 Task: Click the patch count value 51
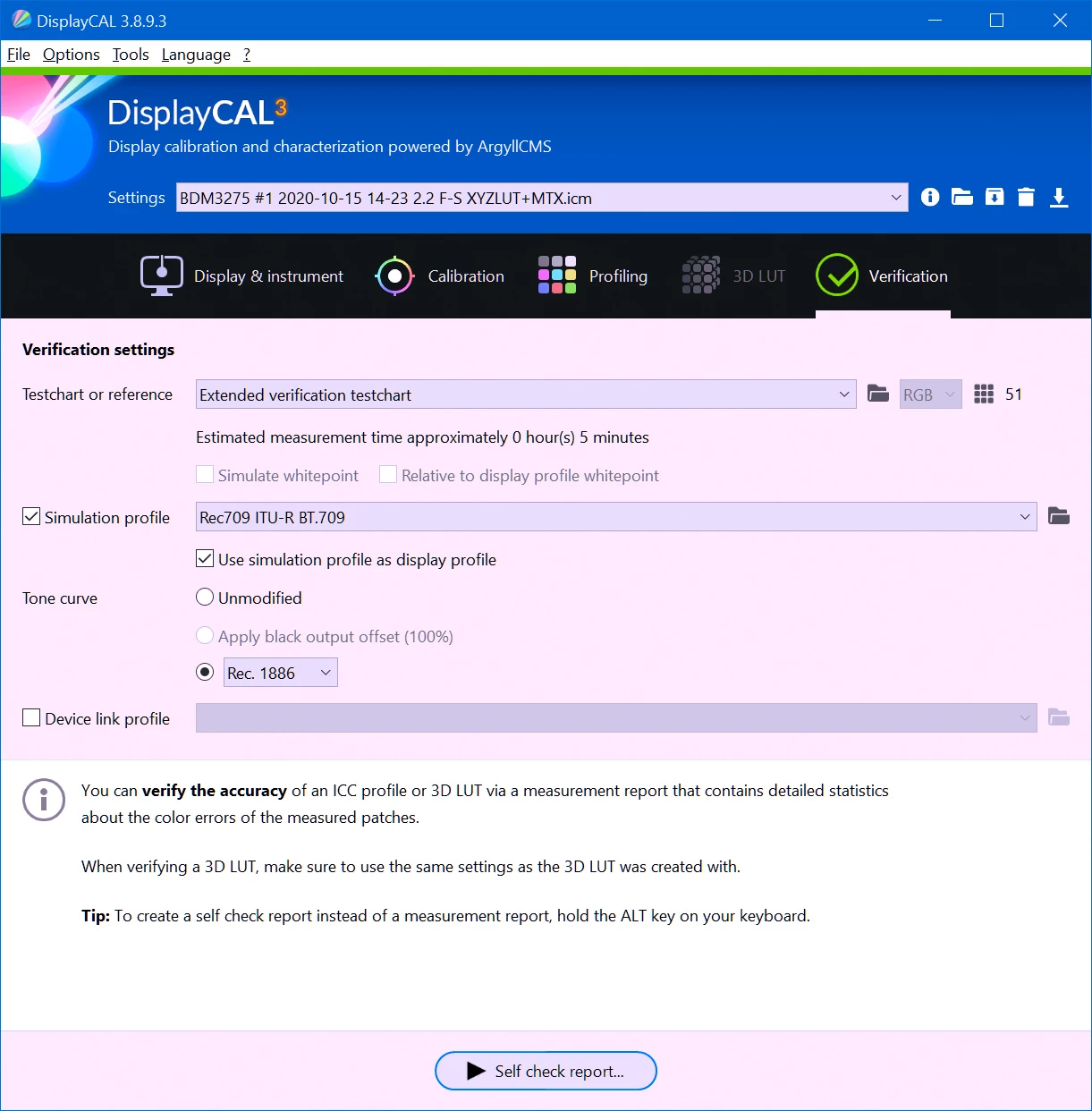click(1013, 394)
